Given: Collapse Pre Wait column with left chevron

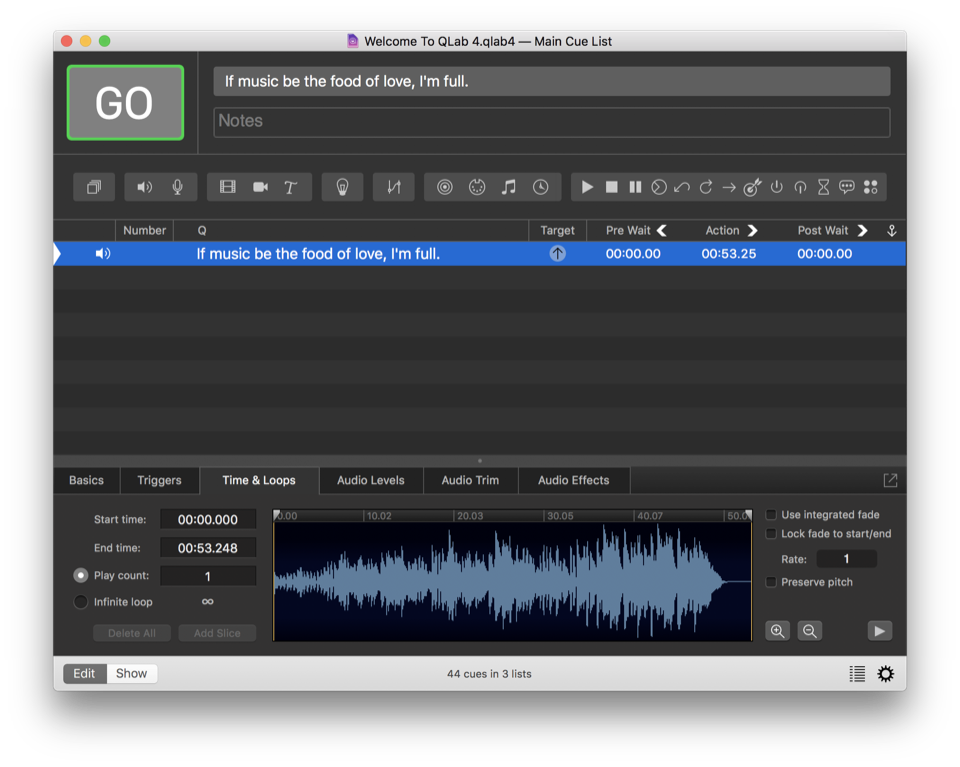Looking at the screenshot, I should click(662, 231).
